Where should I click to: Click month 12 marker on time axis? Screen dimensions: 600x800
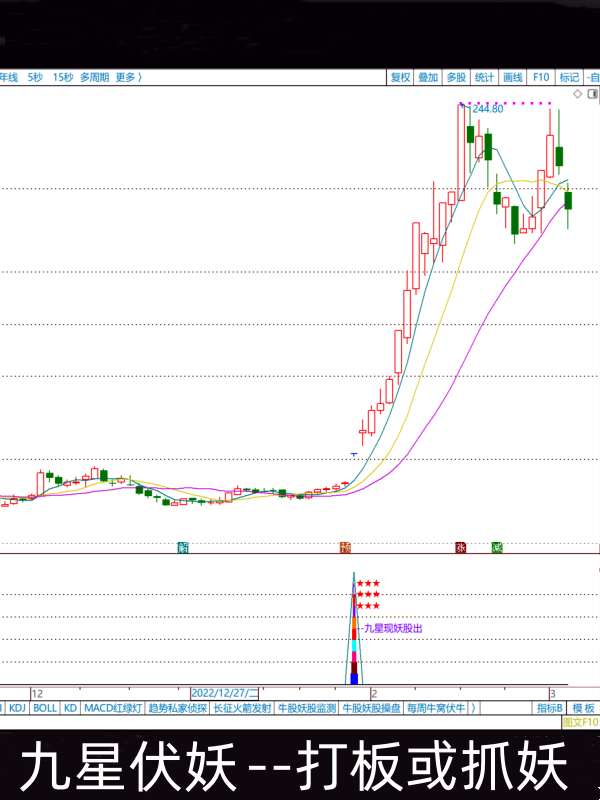(37, 694)
